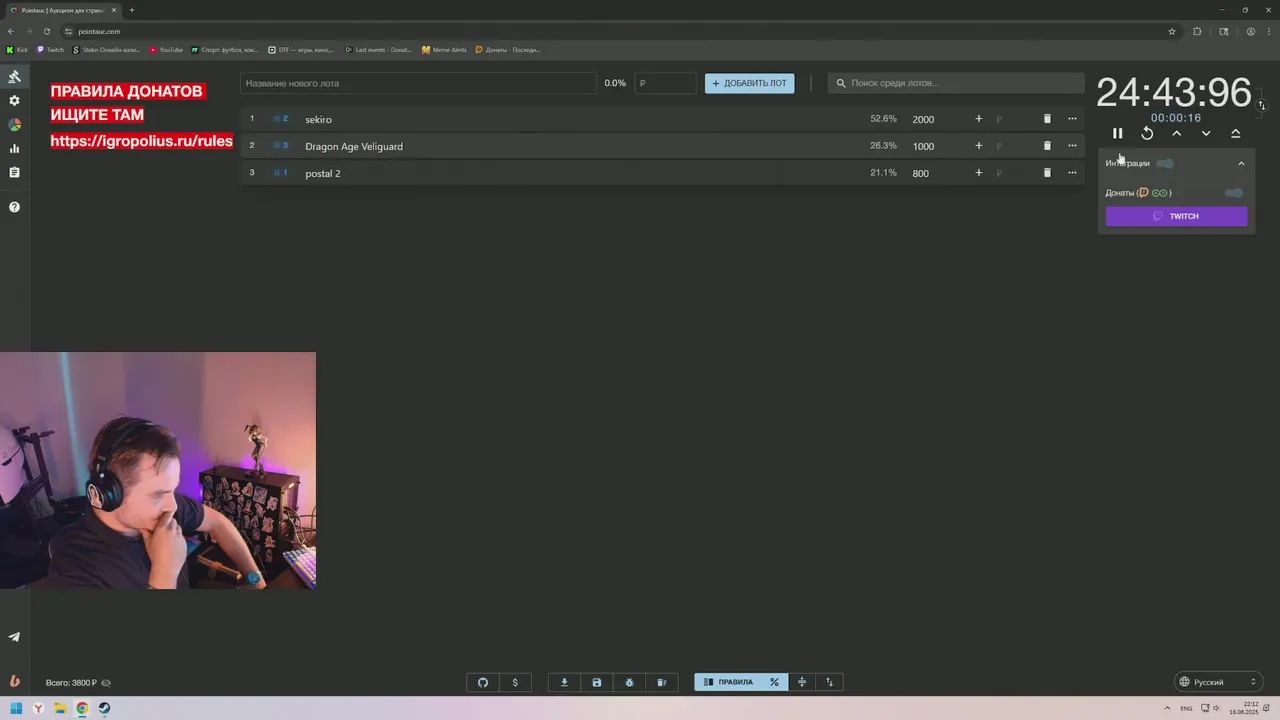The width and height of the screenshot is (1280, 720).
Task: Reset the auction timer
Action: pos(1147,133)
